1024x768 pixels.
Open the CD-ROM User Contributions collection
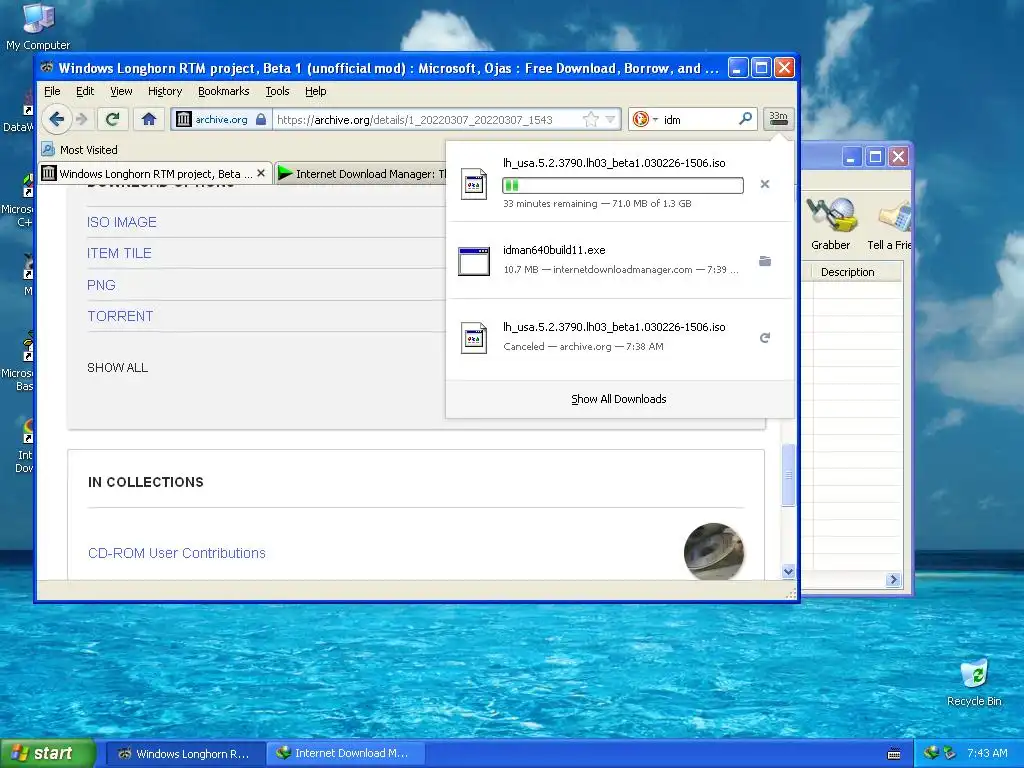[x=176, y=553]
